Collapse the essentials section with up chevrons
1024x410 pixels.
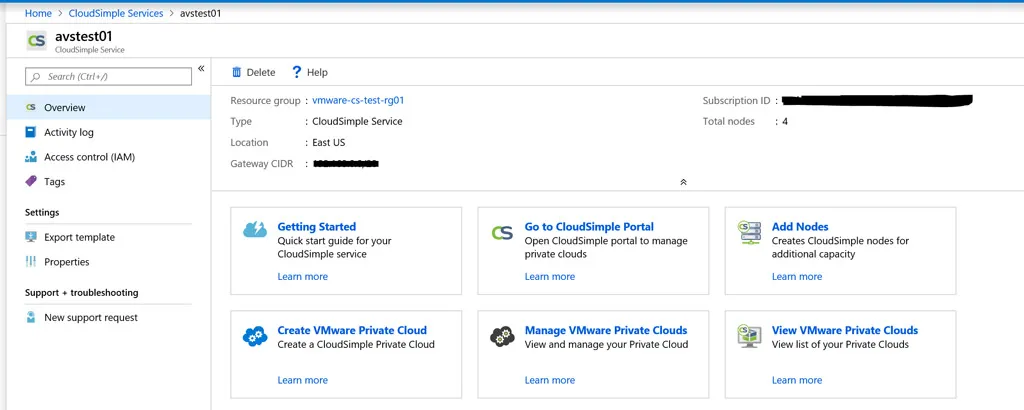pyautogui.click(x=683, y=182)
